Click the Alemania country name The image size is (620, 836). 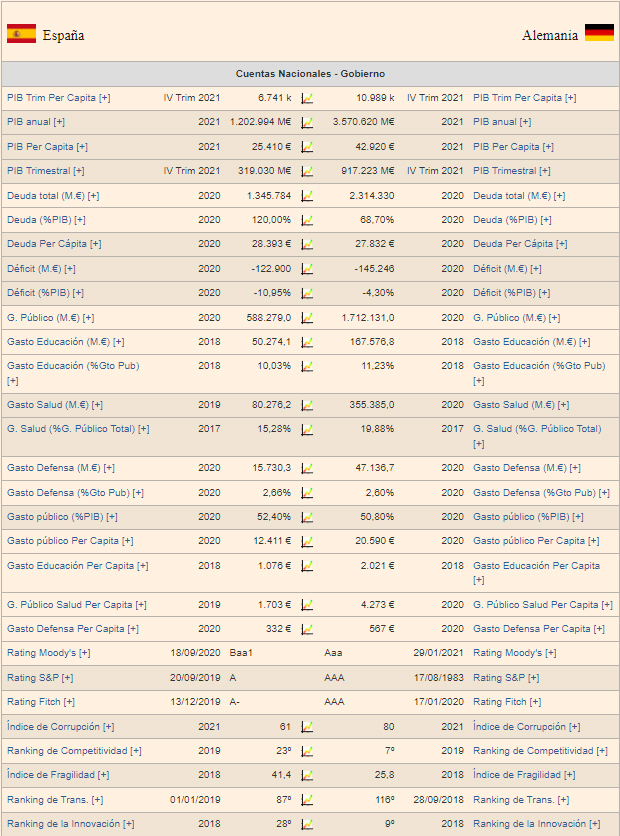point(549,35)
